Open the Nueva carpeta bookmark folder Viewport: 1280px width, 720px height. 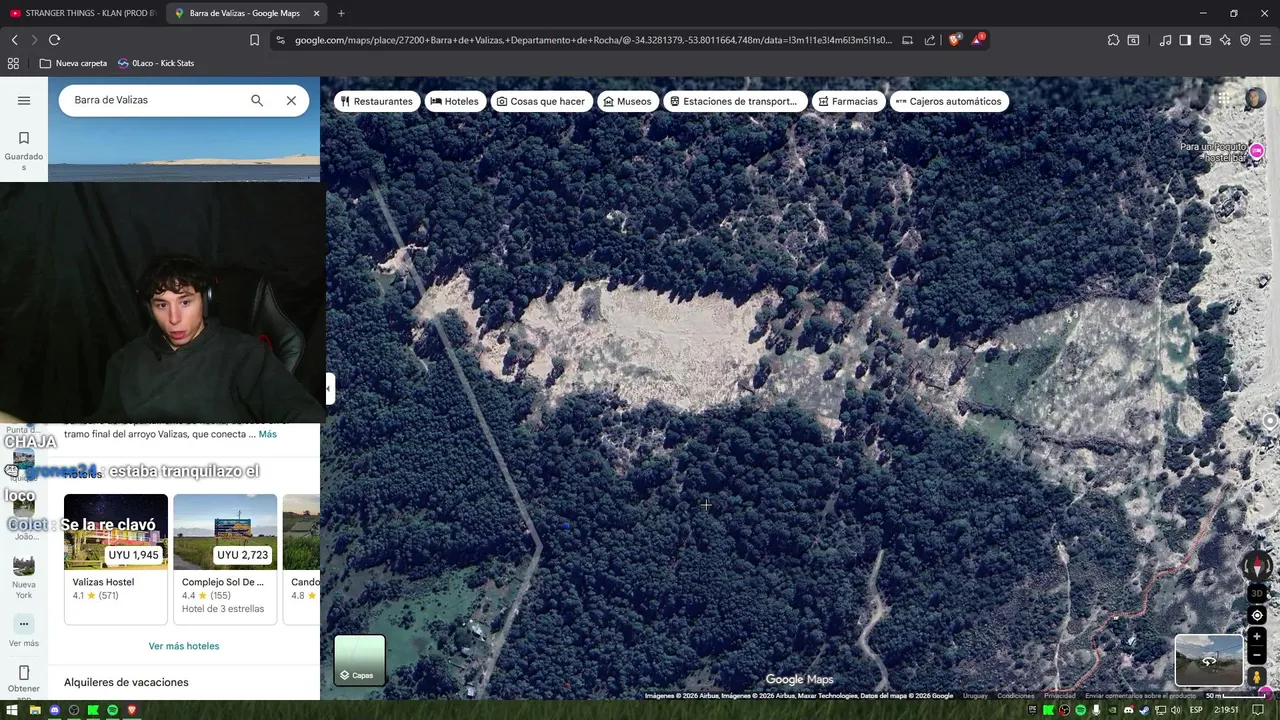[74, 63]
